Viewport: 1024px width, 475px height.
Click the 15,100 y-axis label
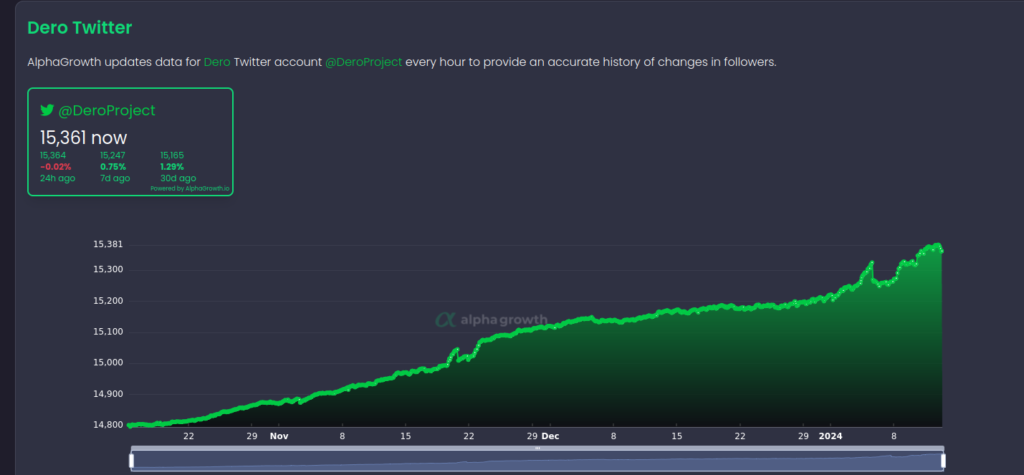click(108, 332)
